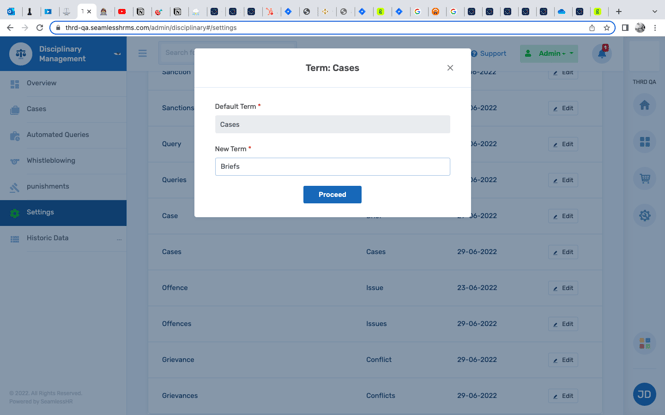The image size is (665, 415).
Task: Toggle the hamburger menu icon
Action: pos(143,54)
